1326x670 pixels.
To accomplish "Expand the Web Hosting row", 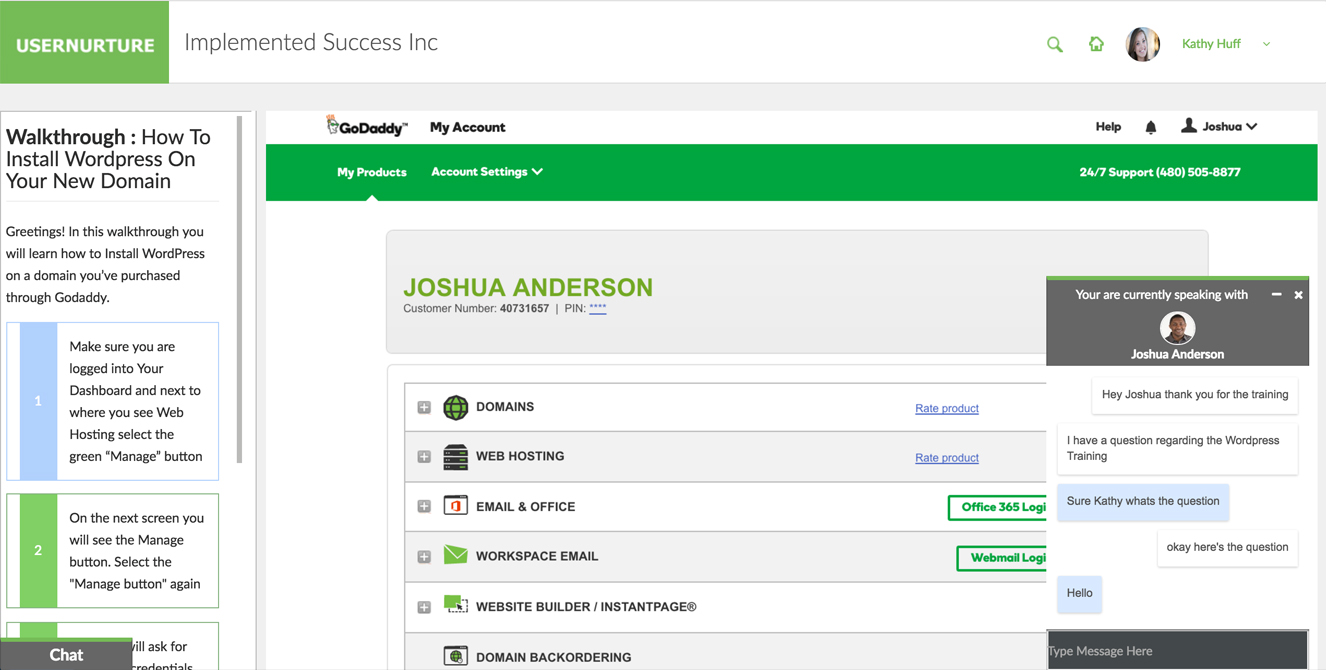I will [424, 457].
